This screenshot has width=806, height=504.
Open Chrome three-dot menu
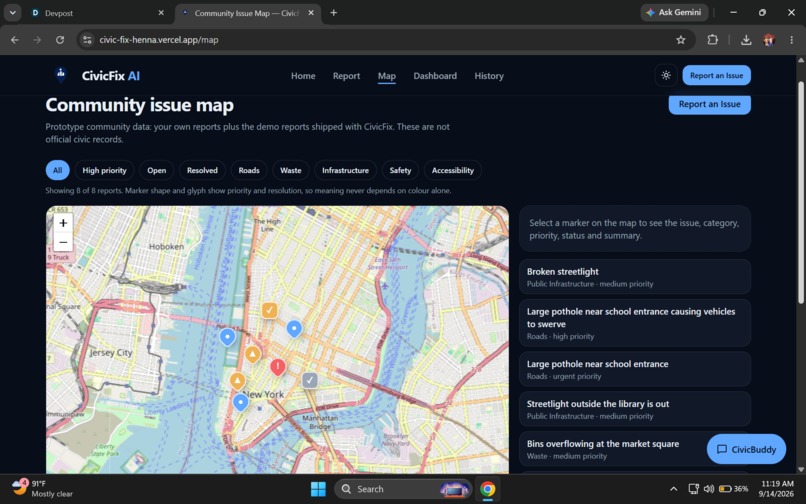(791, 40)
